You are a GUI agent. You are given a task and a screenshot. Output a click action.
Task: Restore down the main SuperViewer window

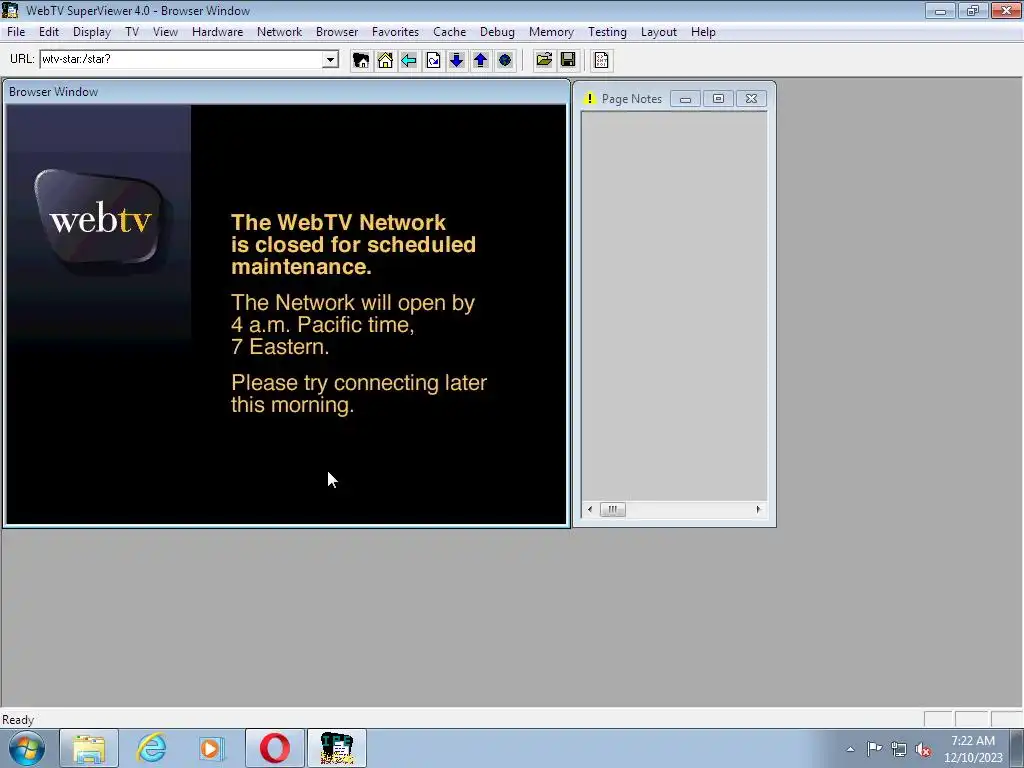pos(972,10)
